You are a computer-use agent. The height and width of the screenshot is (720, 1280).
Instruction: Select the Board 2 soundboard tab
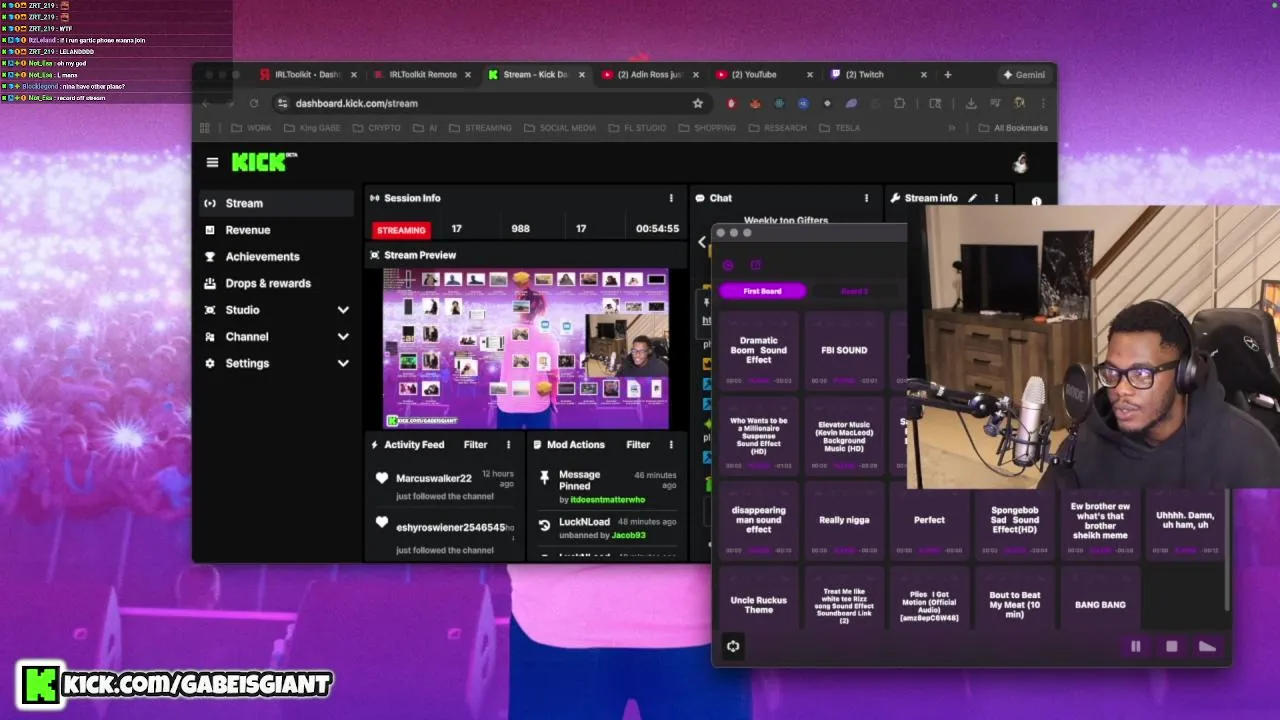tap(854, 291)
